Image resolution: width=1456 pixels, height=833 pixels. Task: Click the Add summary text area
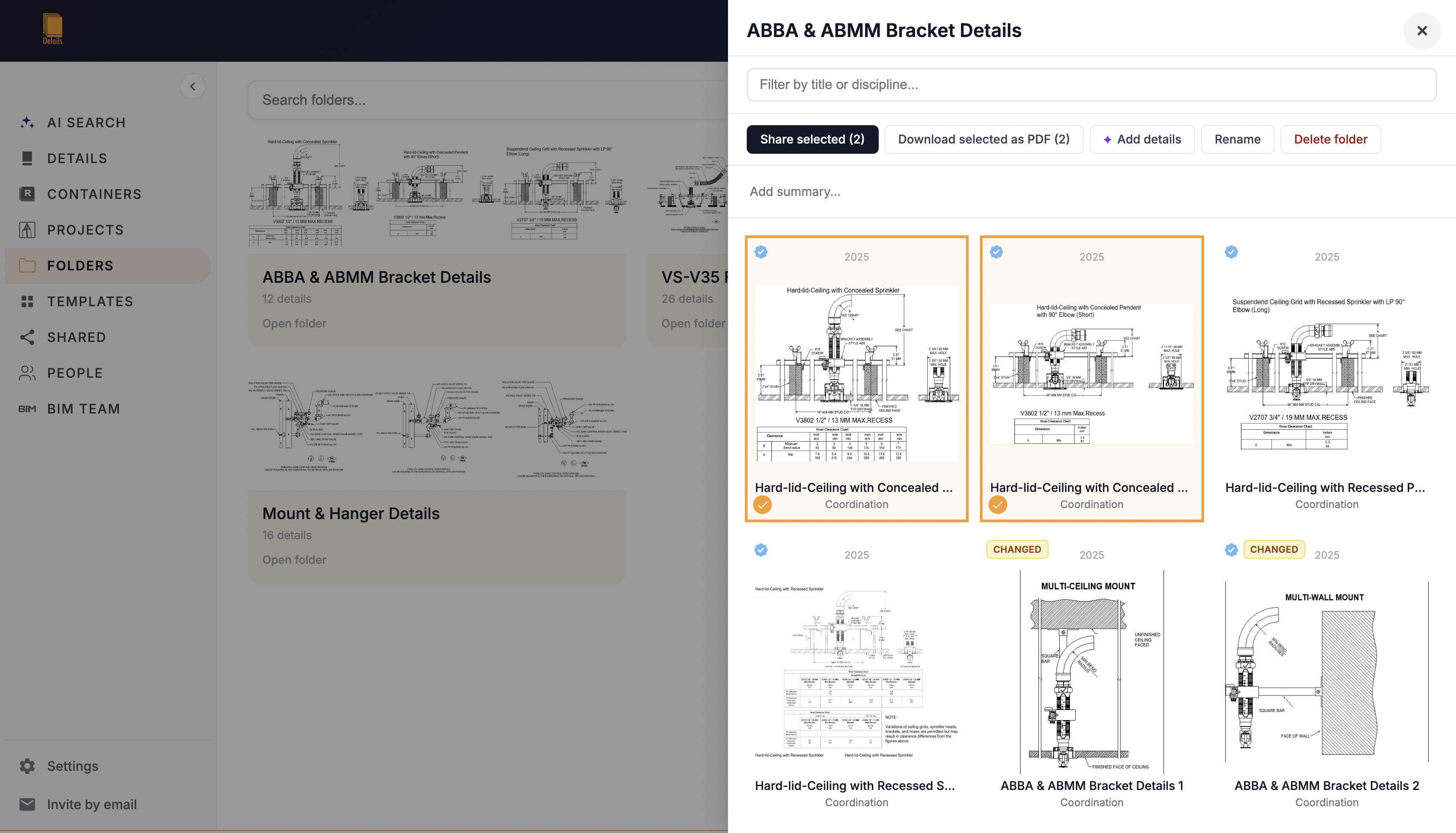click(1092, 191)
